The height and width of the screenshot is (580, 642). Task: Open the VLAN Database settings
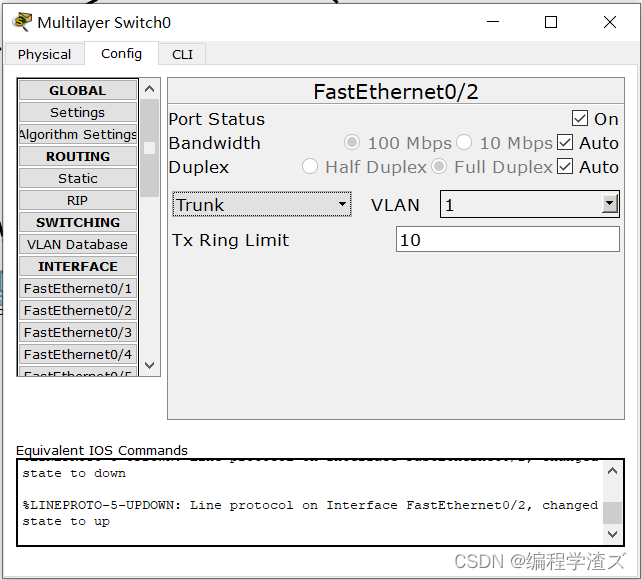point(77,245)
